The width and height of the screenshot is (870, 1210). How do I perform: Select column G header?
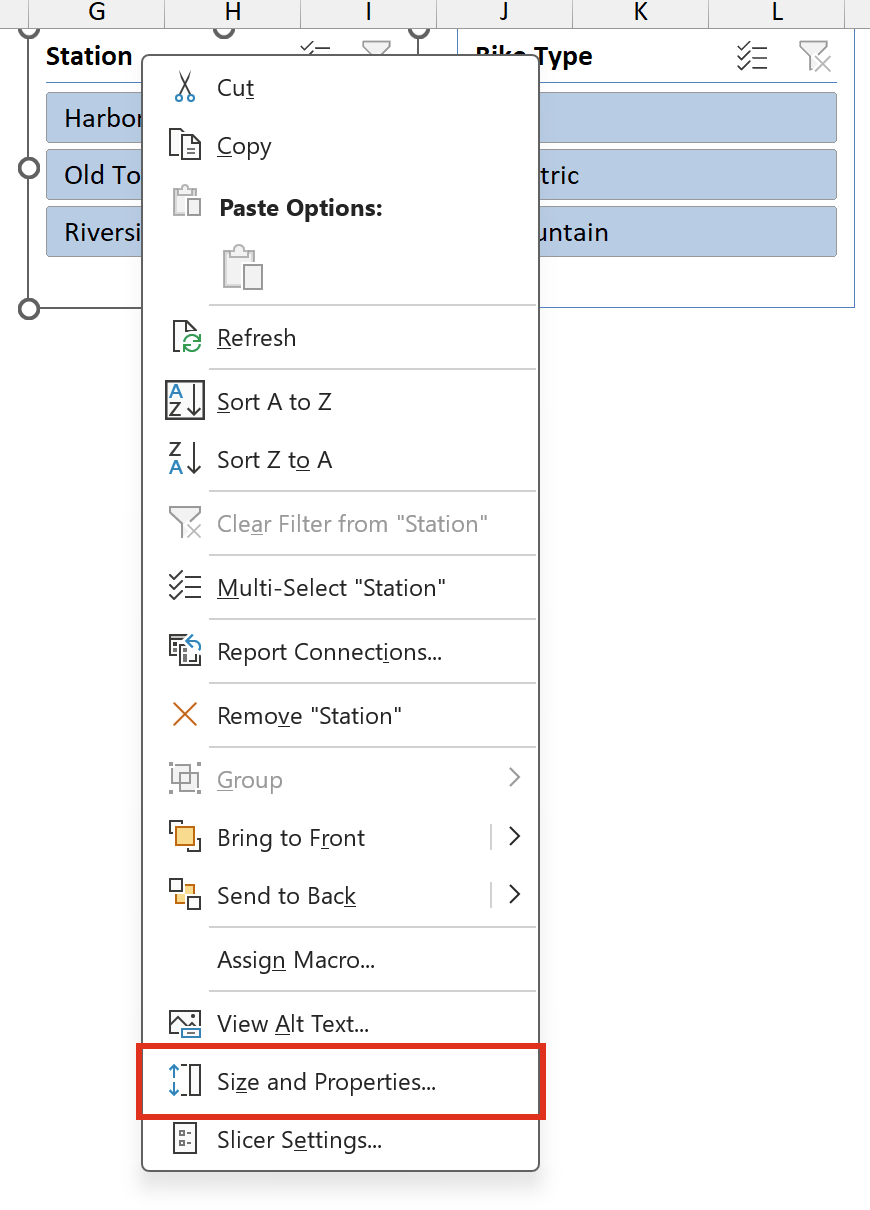pos(97,12)
